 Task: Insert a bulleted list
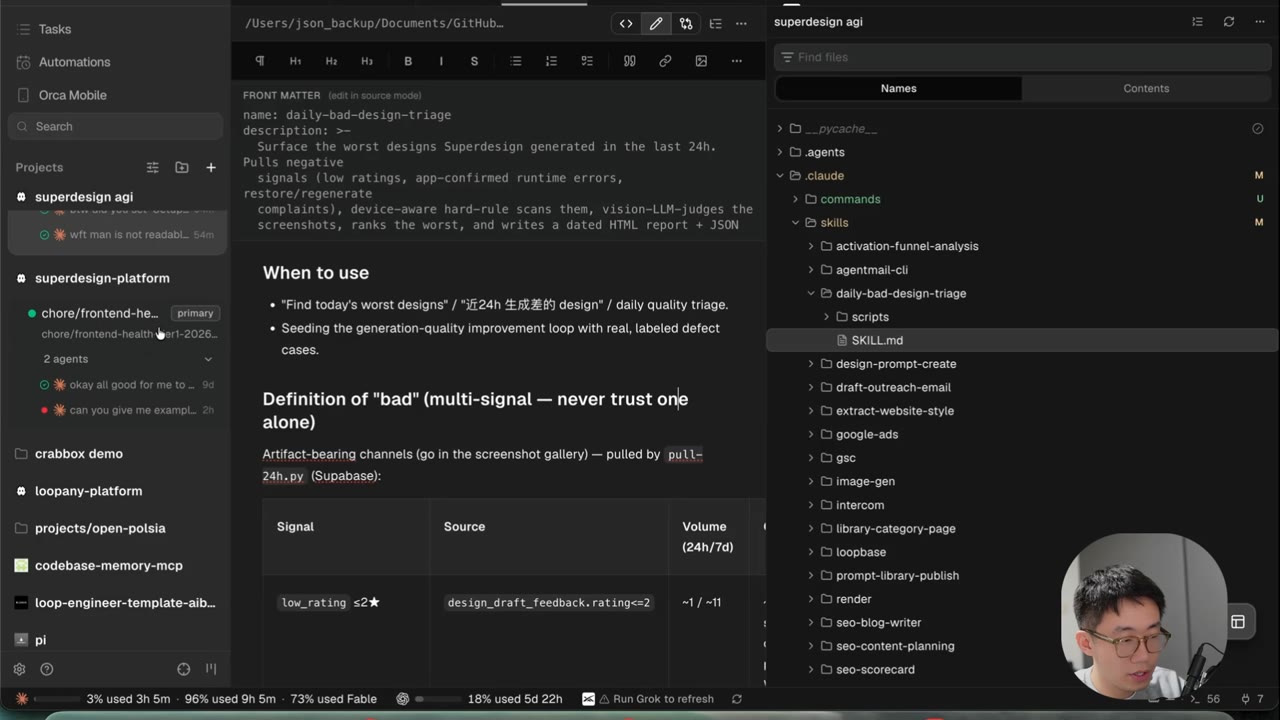coord(516,61)
